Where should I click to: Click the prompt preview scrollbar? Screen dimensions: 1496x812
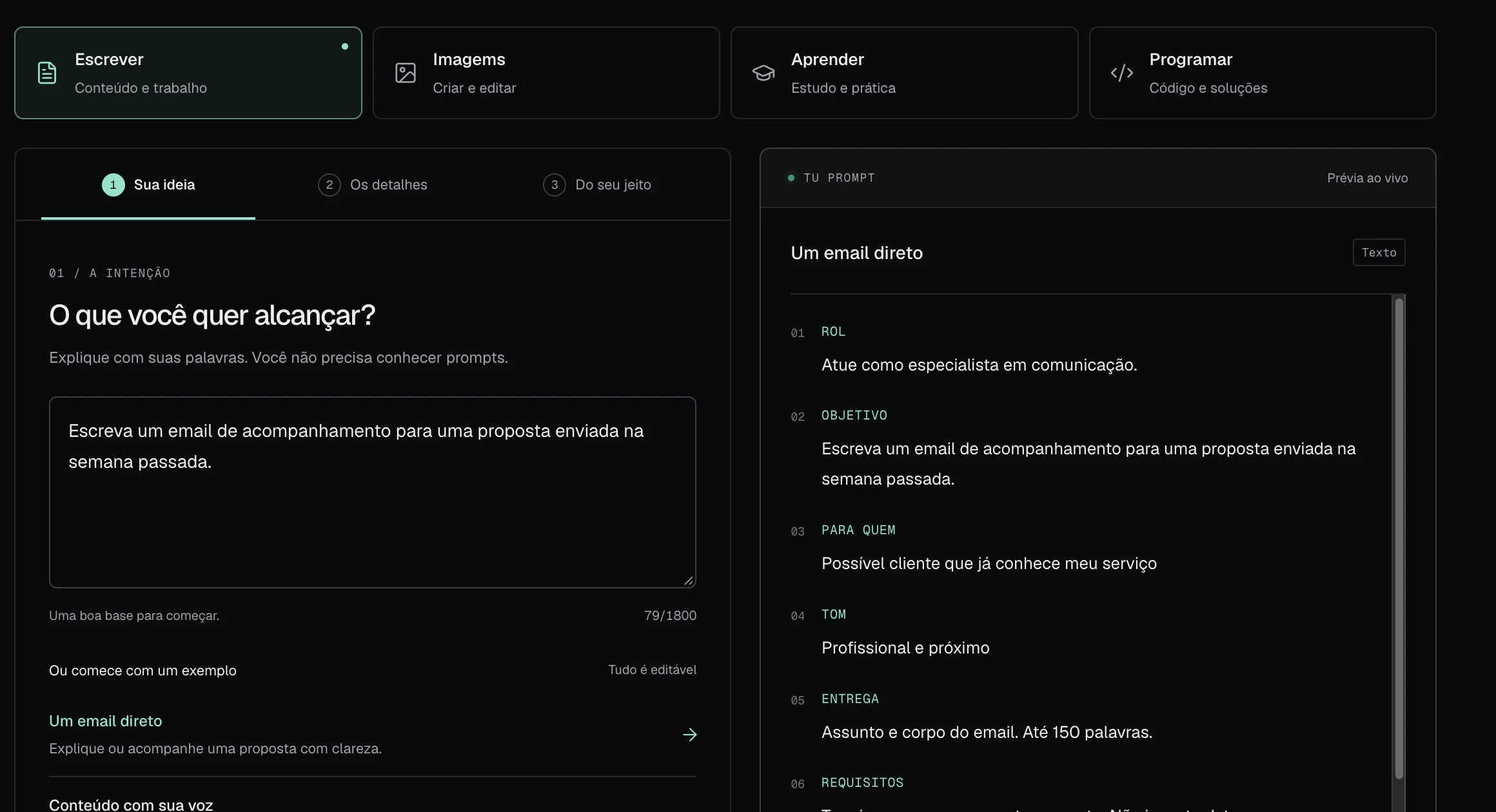pyautogui.click(x=1399, y=538)
